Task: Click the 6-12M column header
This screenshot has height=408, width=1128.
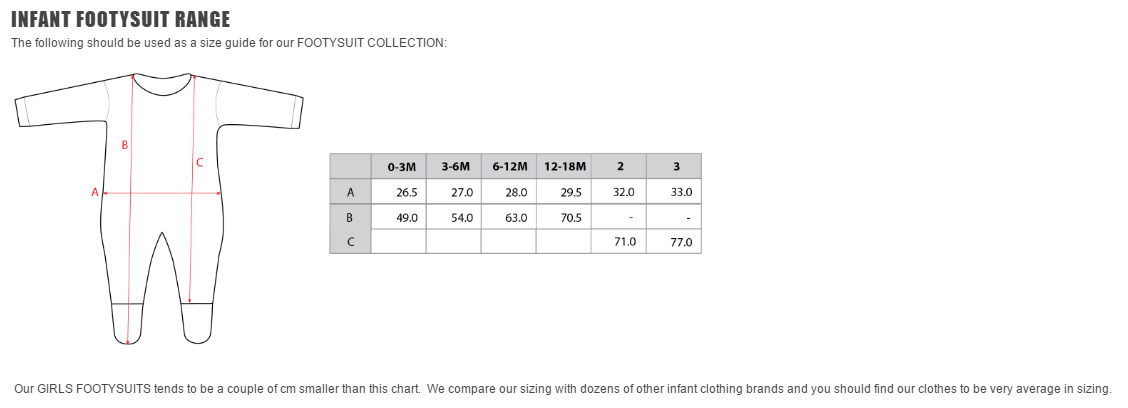Action: click(509, 166)
